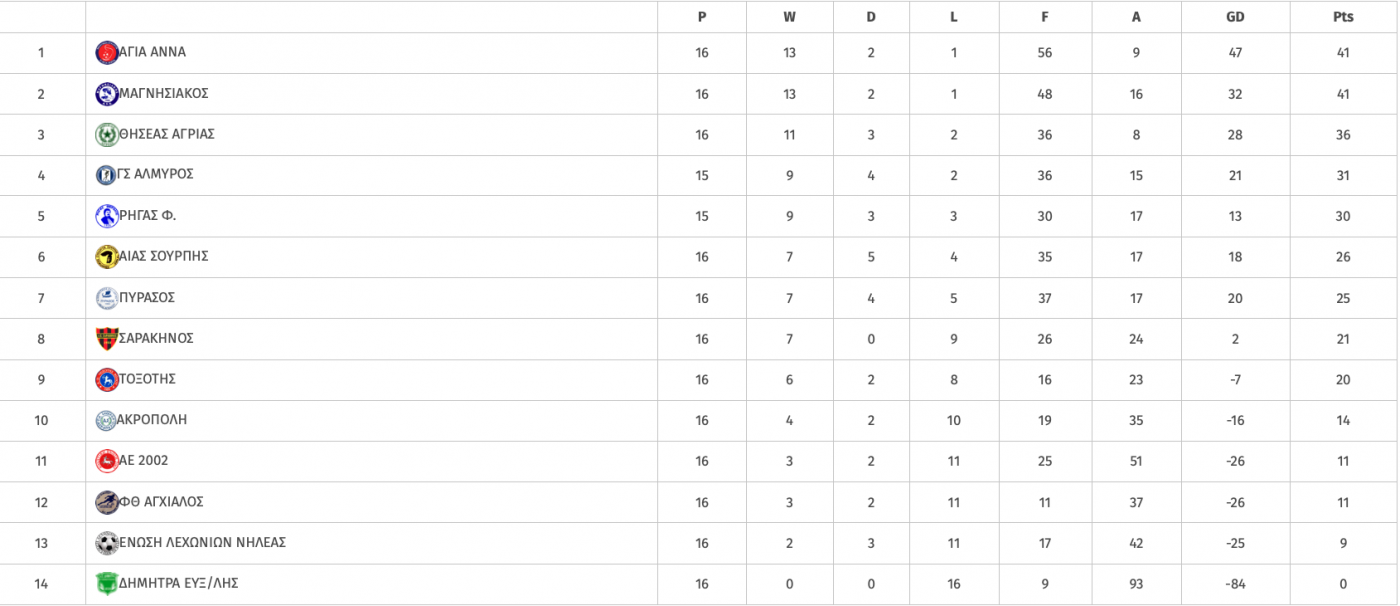This screenshot has width=1400, height=606.
Task: Select the P played column header
Action: click(x=702, y=17)
